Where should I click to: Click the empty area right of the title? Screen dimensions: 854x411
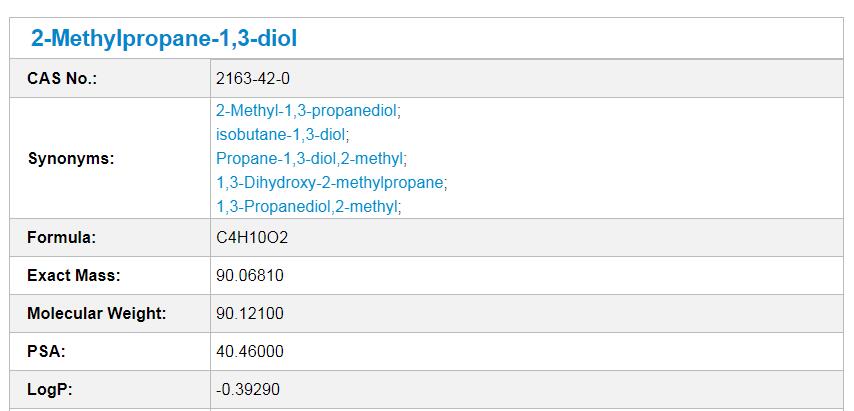pos(570,39)
